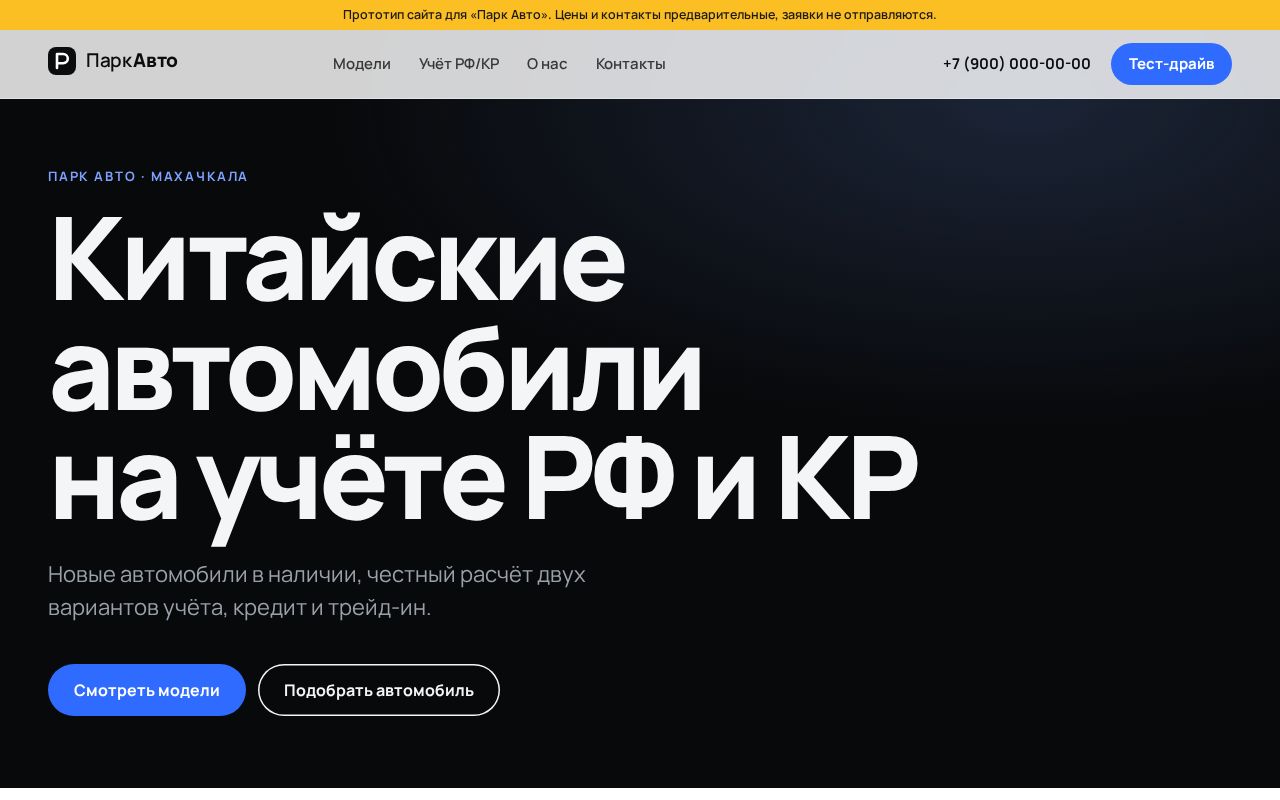Image resolution: width=1280 pixels, height=800 pixels.
Task: Open the О нас page
Action: [547, 64]
